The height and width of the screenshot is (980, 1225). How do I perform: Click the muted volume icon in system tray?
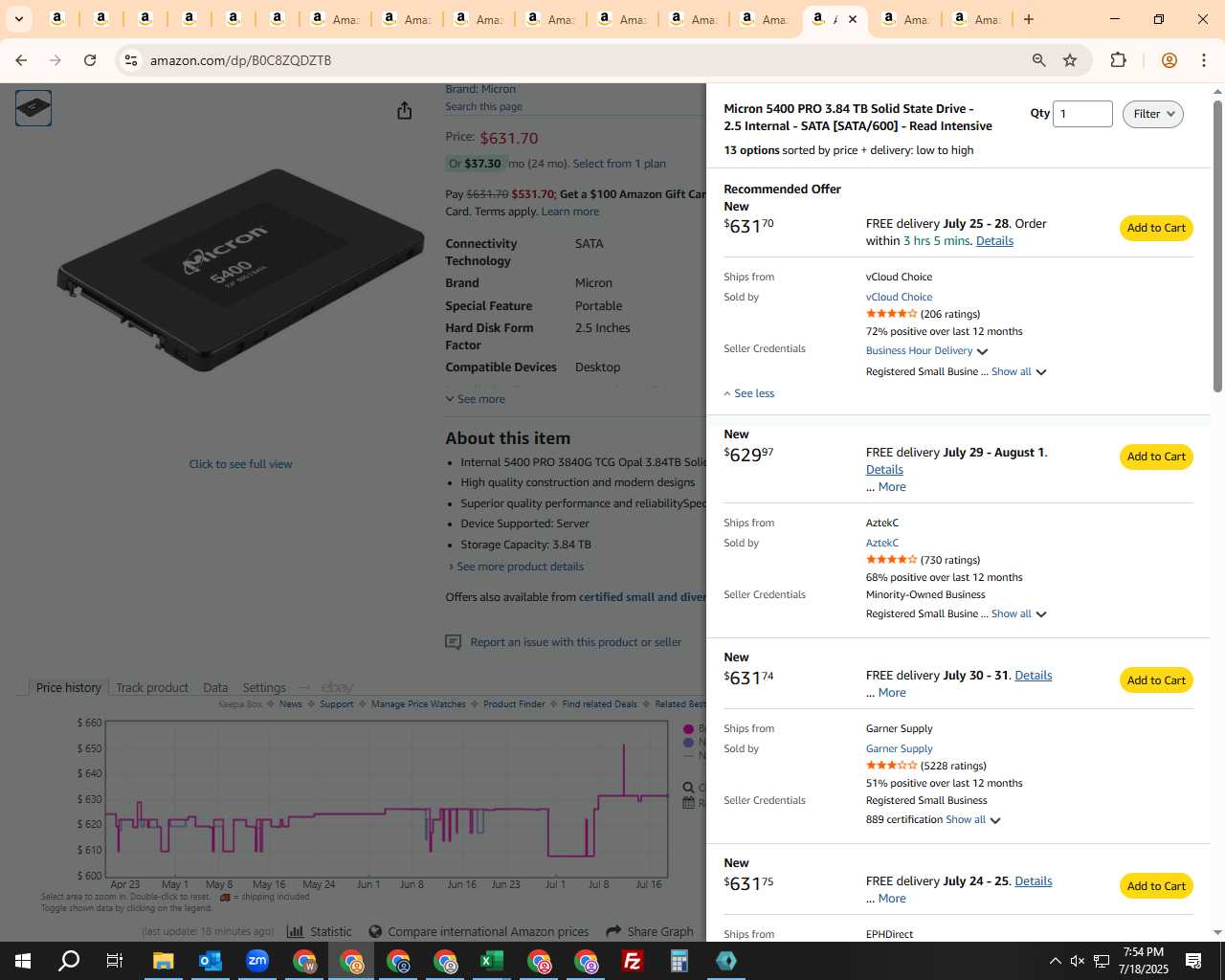1078,961
